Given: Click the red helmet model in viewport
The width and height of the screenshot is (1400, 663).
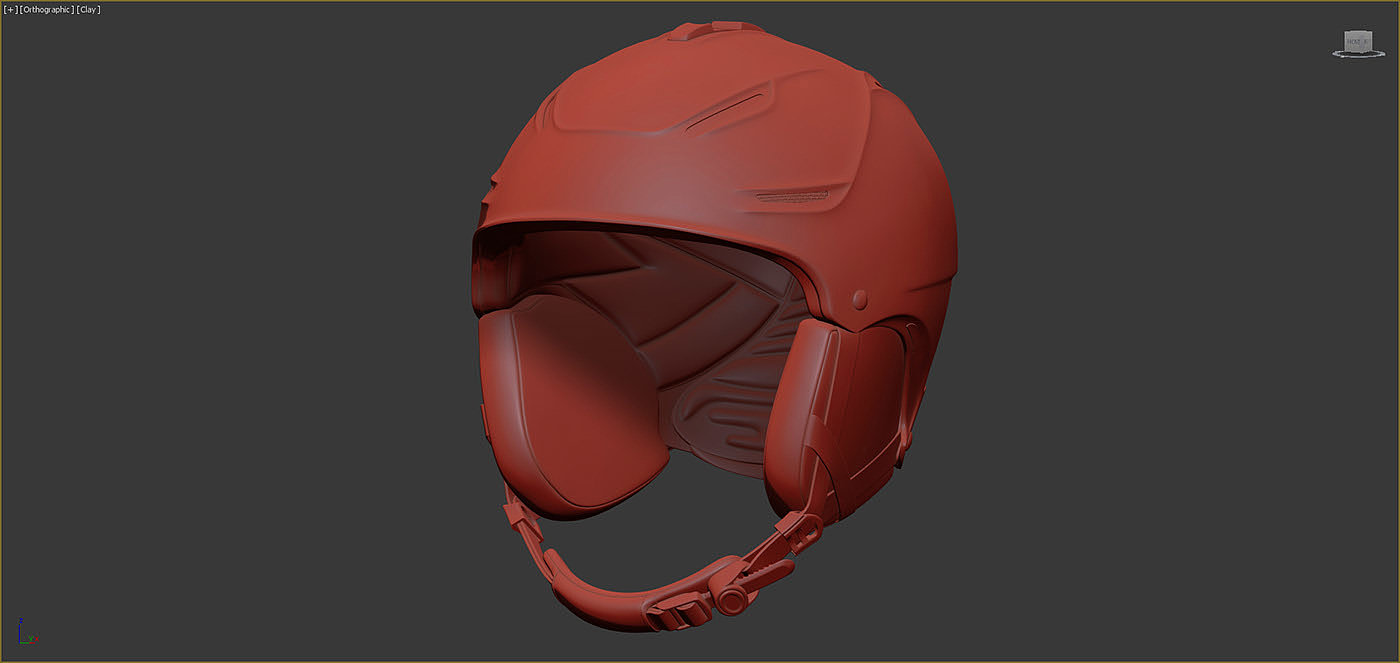Looking at the screenshot, I should [x=713, y=325].
